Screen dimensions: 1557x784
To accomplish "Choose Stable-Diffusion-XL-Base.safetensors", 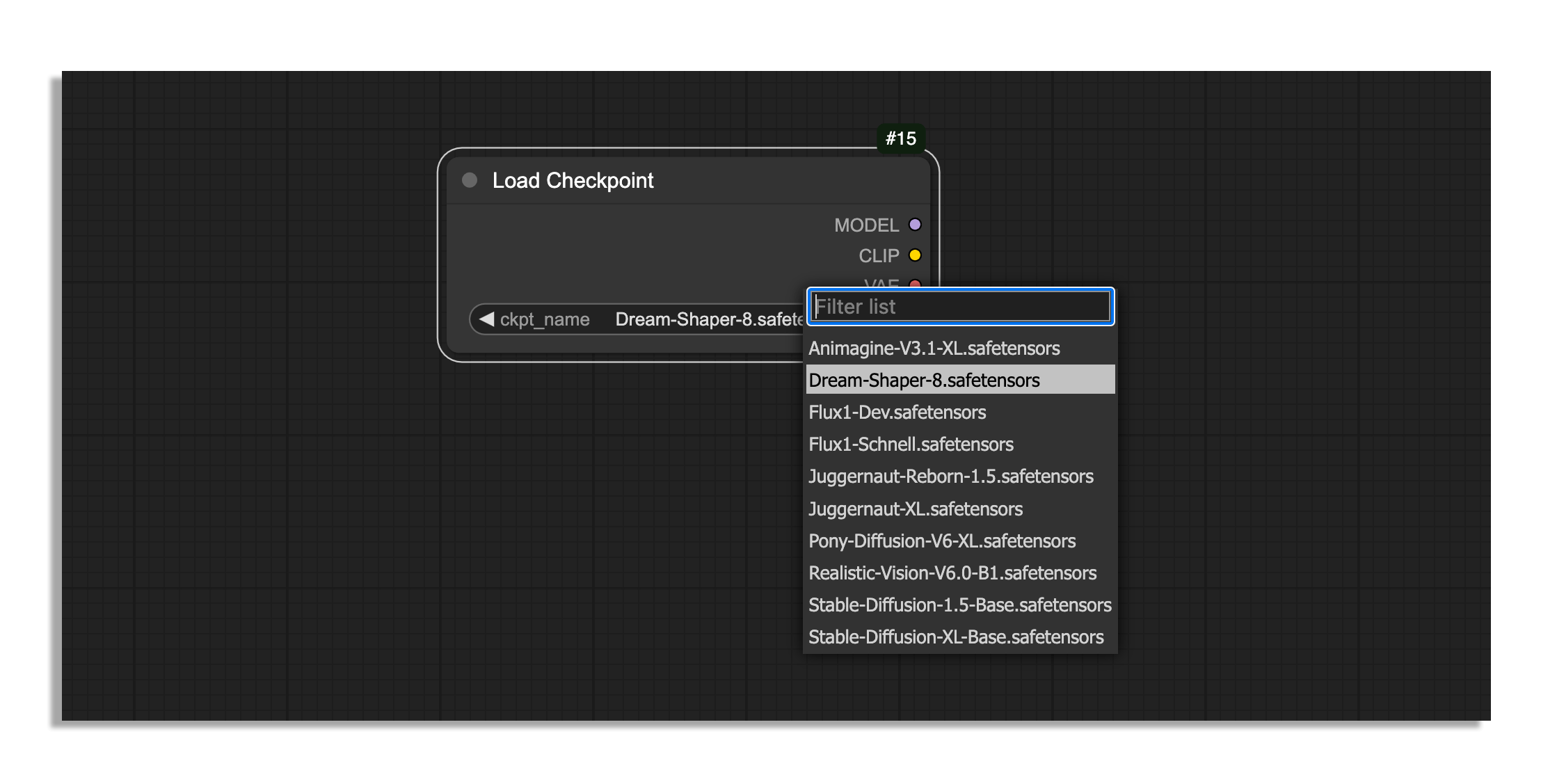I will (955, 637).
